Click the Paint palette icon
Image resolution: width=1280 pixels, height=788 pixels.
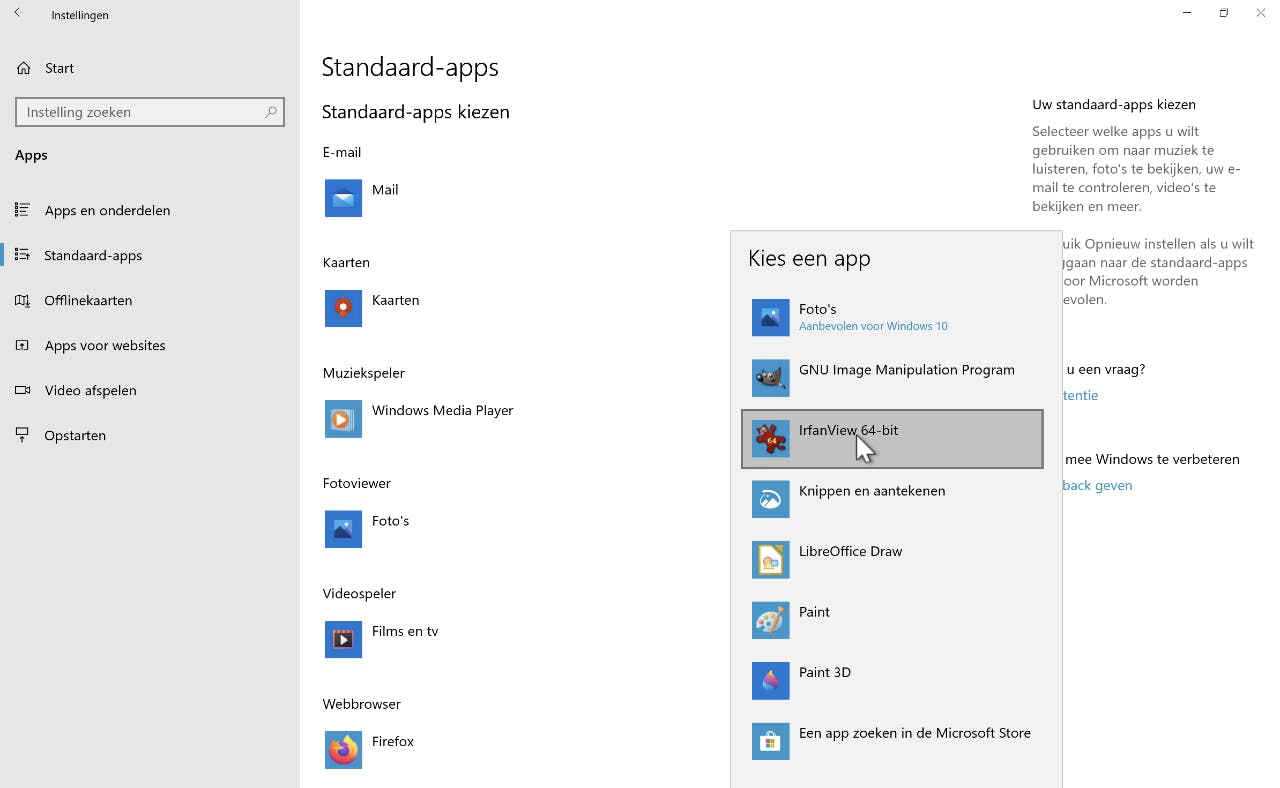[x=770, y=620]
